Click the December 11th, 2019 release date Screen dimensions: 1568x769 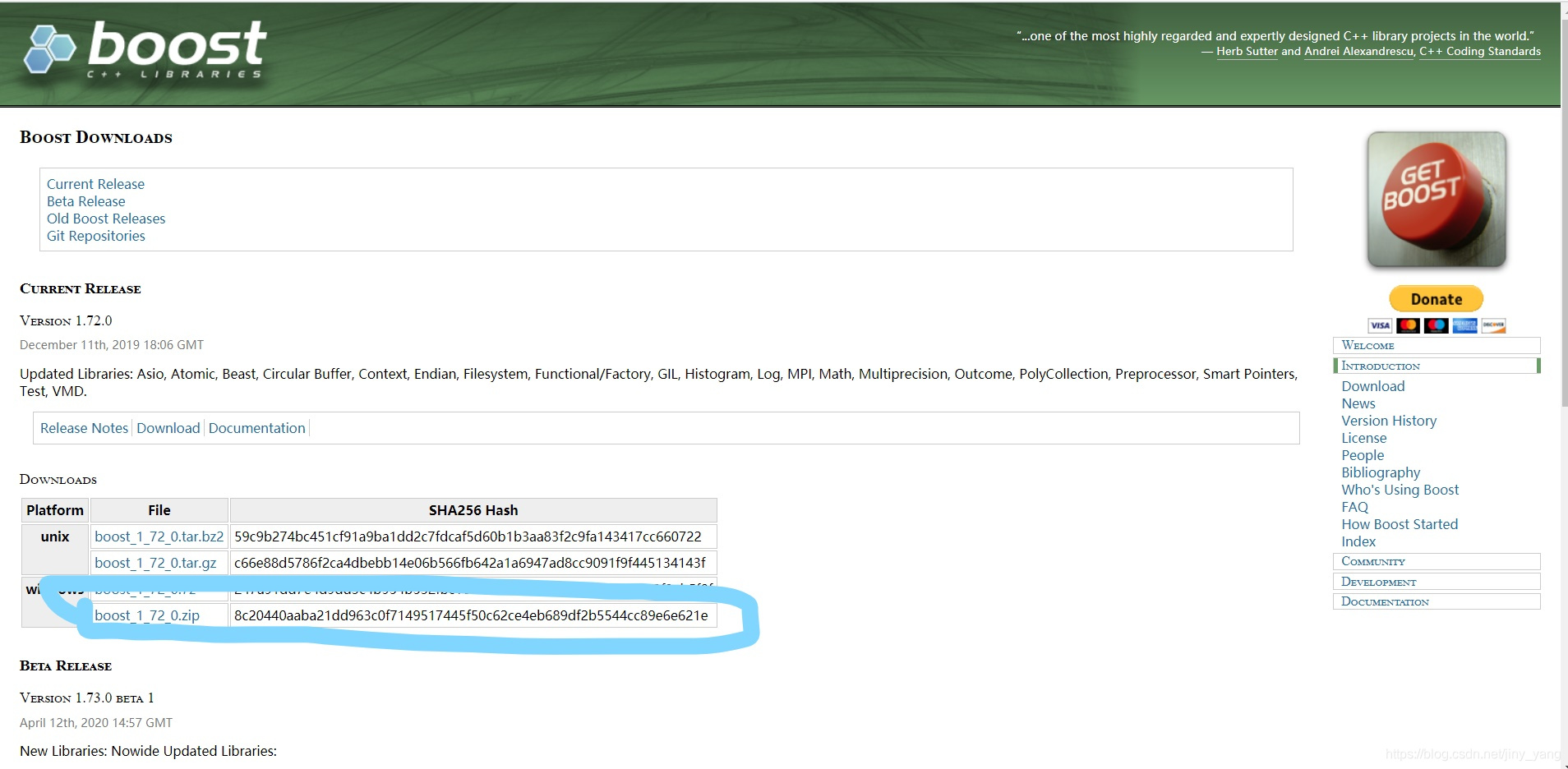(x=112, y=345)
